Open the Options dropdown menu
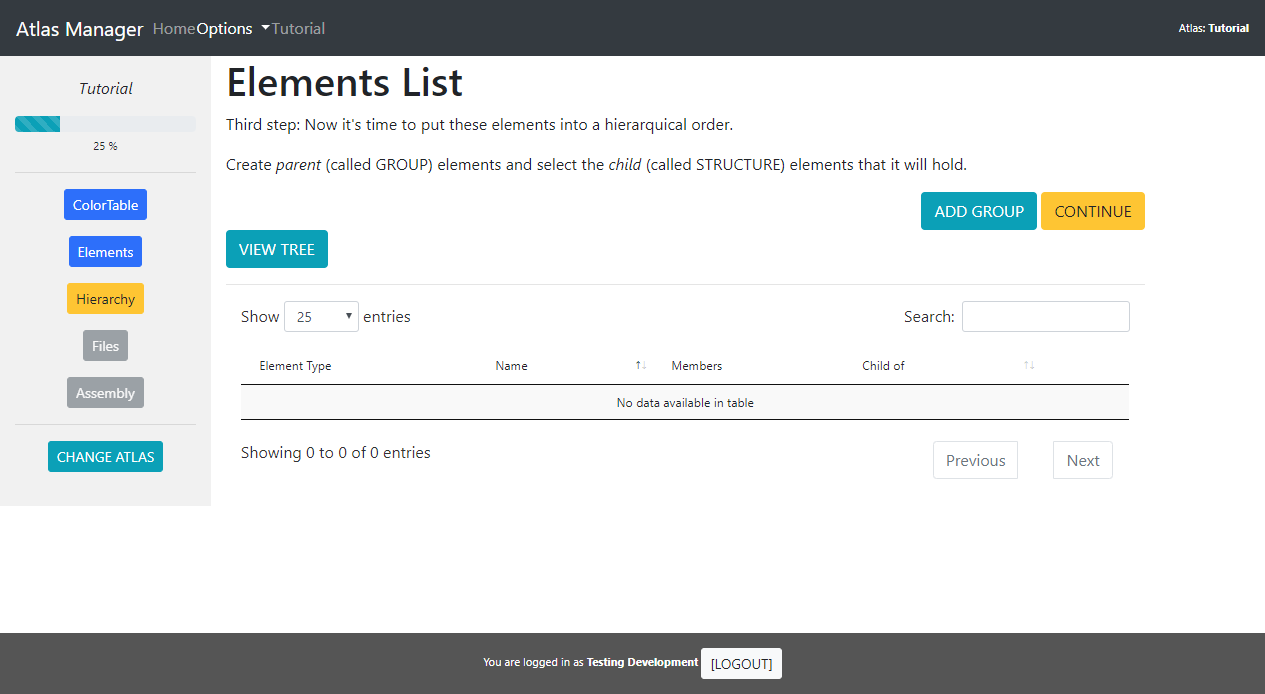 click(x=232, y=29)
